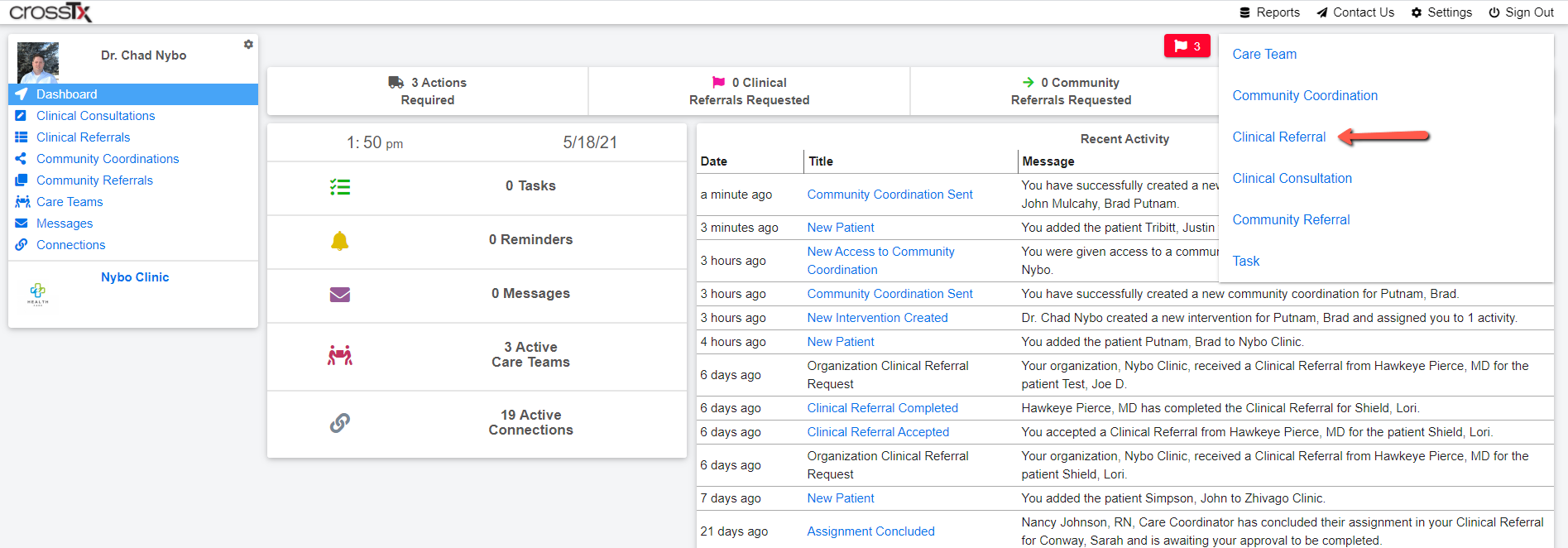The width and height of the screenshot is (1568, 548).
Task: Select Care Team from the dropdown menu
Action: point(1264,55)
